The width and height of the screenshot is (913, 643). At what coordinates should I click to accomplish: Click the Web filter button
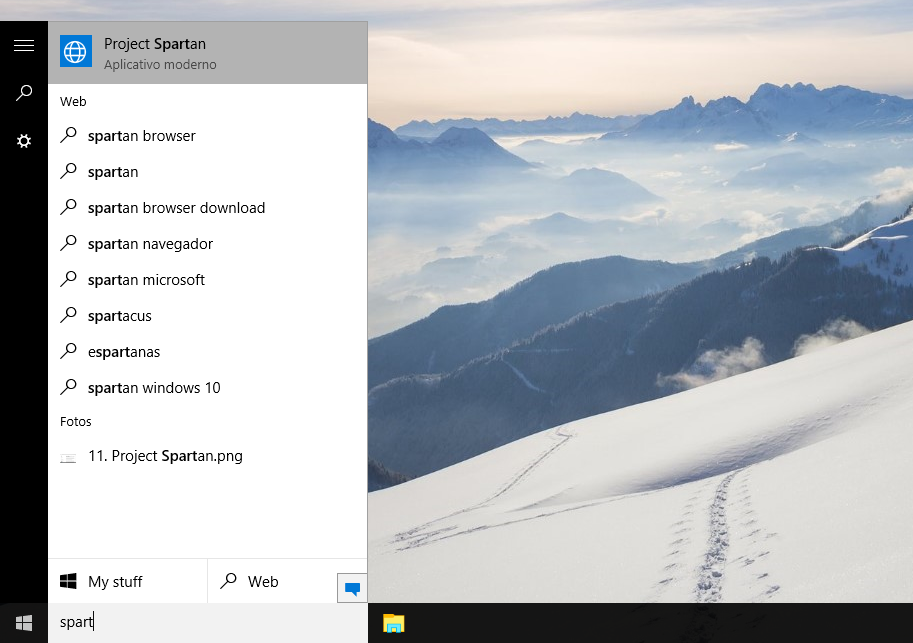pyautogui.click(x=263, y=580)
